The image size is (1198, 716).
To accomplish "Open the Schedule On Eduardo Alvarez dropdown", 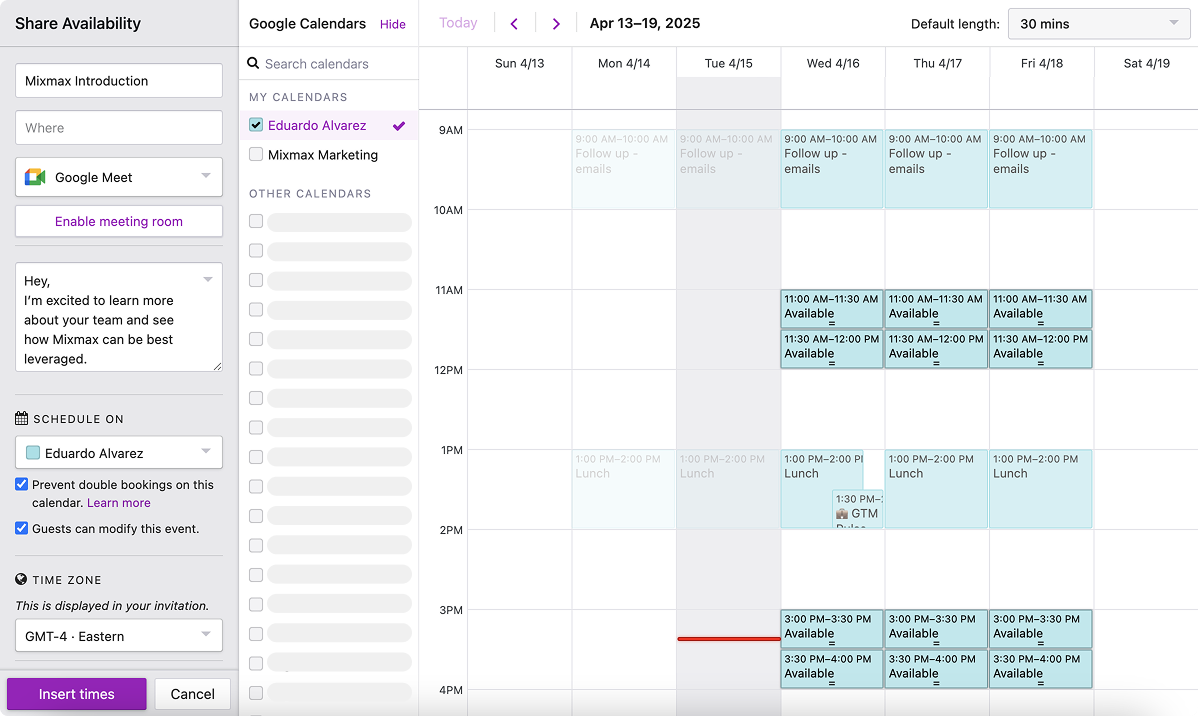I will pyautogui.click(x=119, y=452).
